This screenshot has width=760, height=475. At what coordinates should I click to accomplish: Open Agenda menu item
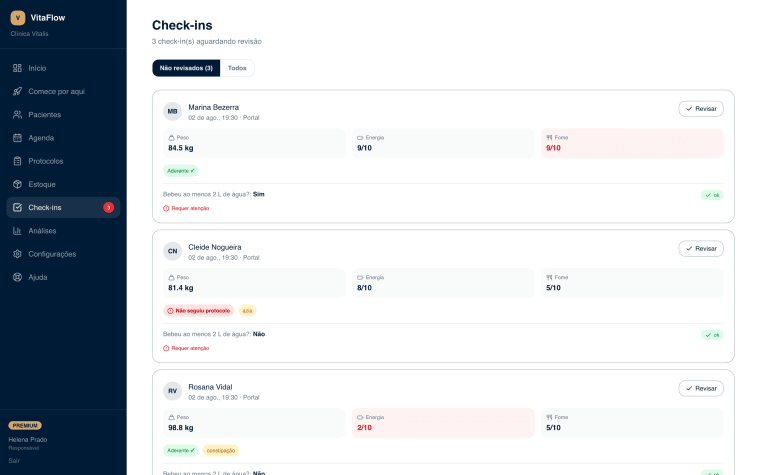63,138
